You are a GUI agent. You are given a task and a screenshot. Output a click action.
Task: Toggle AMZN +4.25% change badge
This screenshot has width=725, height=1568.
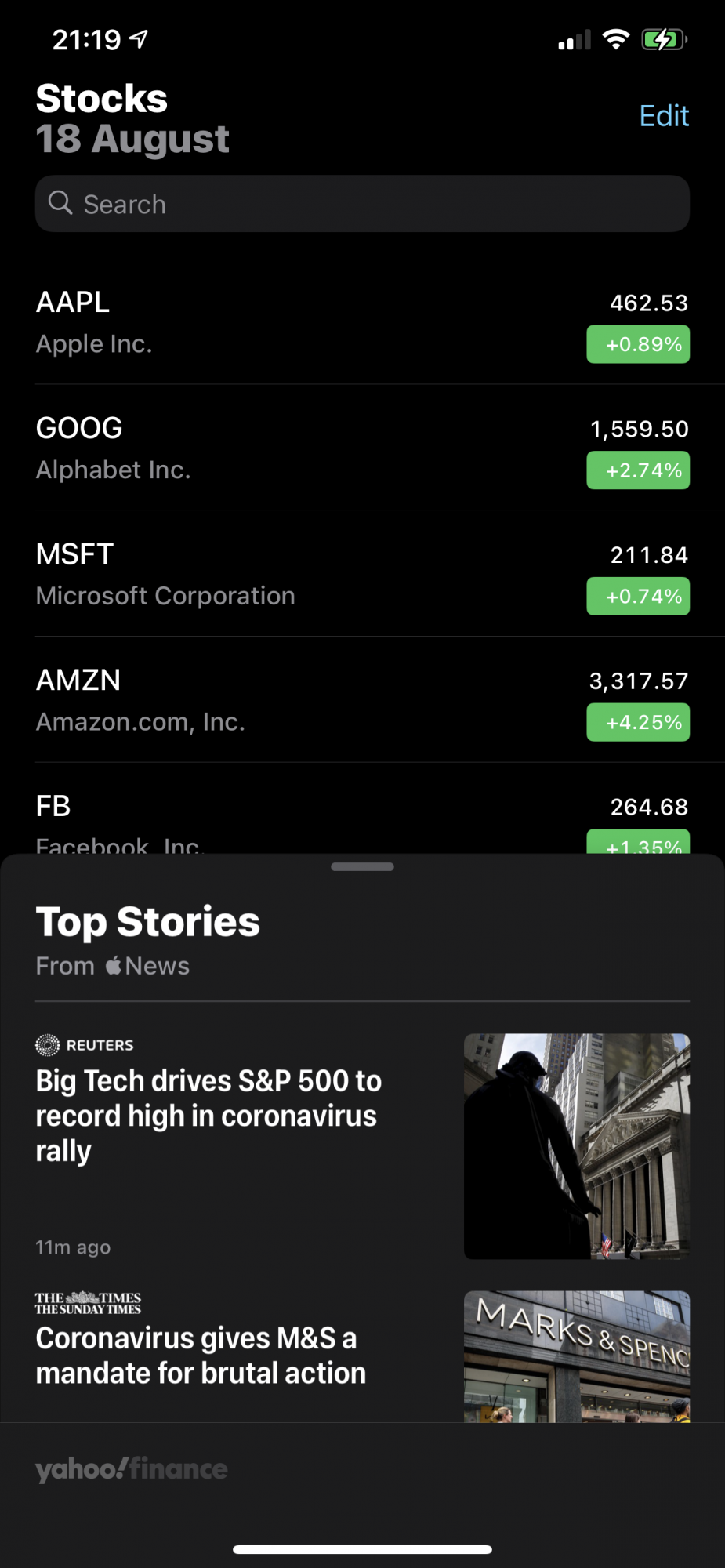[638, 722]
